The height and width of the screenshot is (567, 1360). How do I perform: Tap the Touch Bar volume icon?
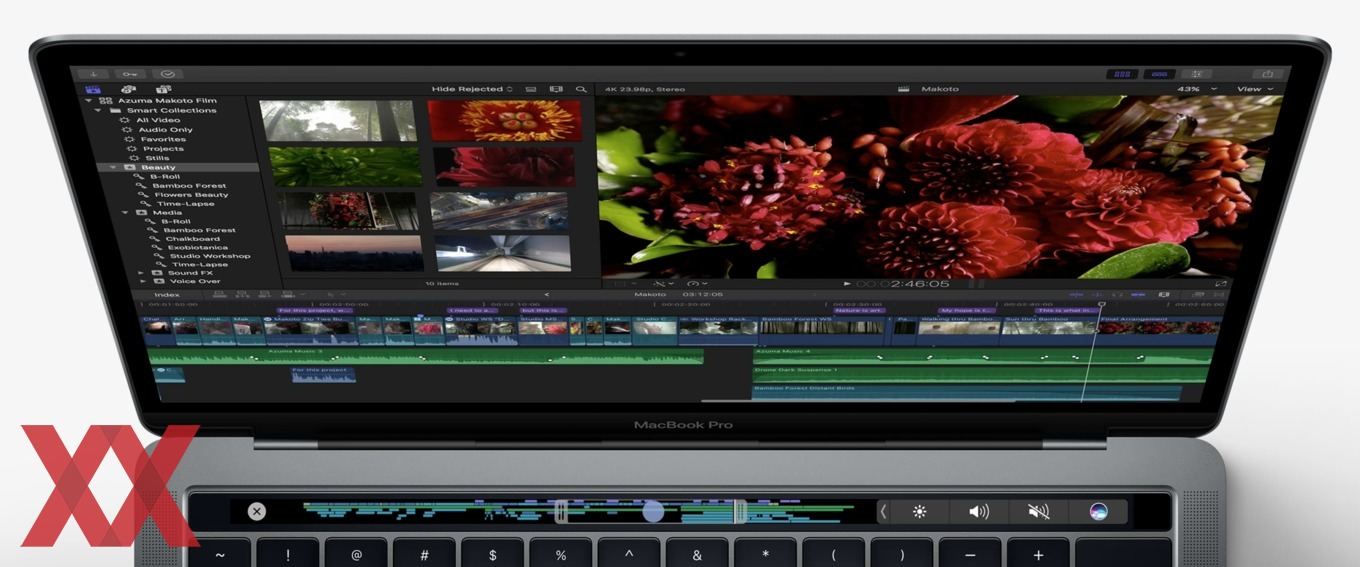point(979,511)
